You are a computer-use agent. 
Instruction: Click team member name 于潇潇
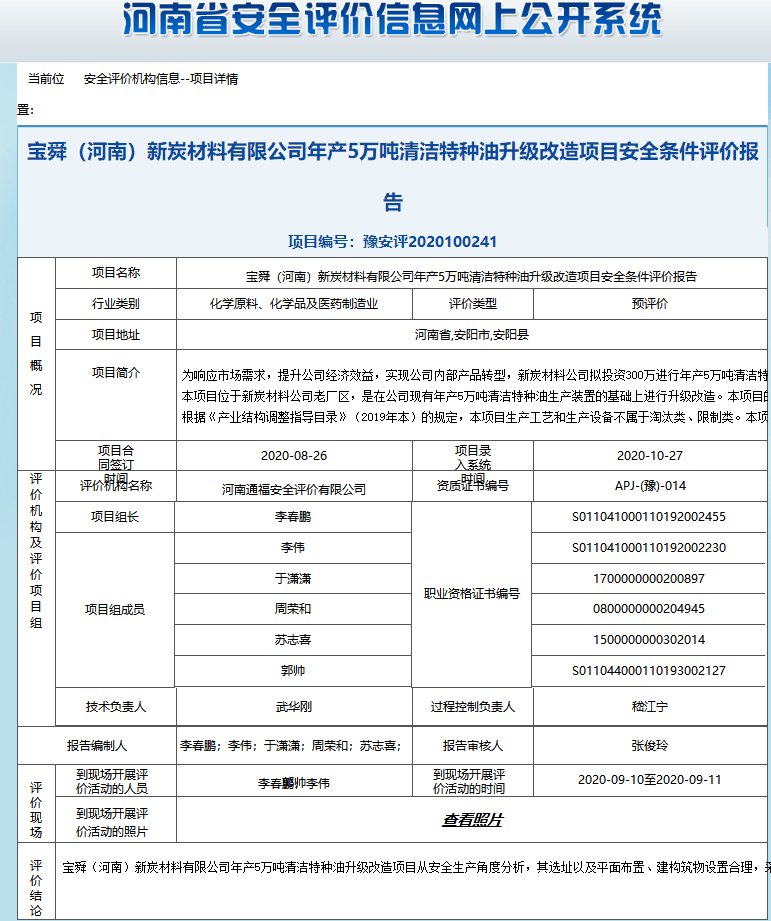(x=292, y=579)
